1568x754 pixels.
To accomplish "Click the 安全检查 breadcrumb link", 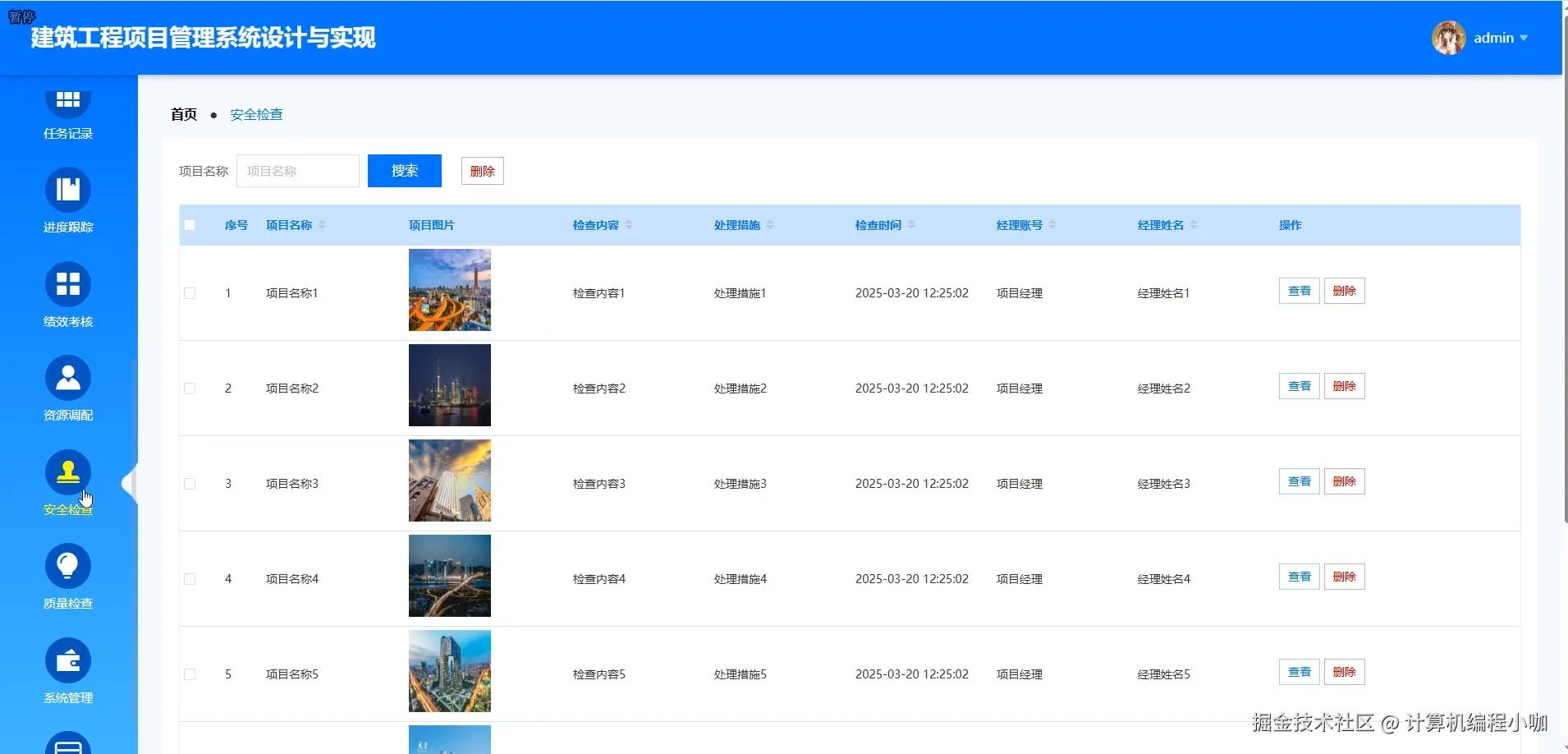I will point(256,114).
